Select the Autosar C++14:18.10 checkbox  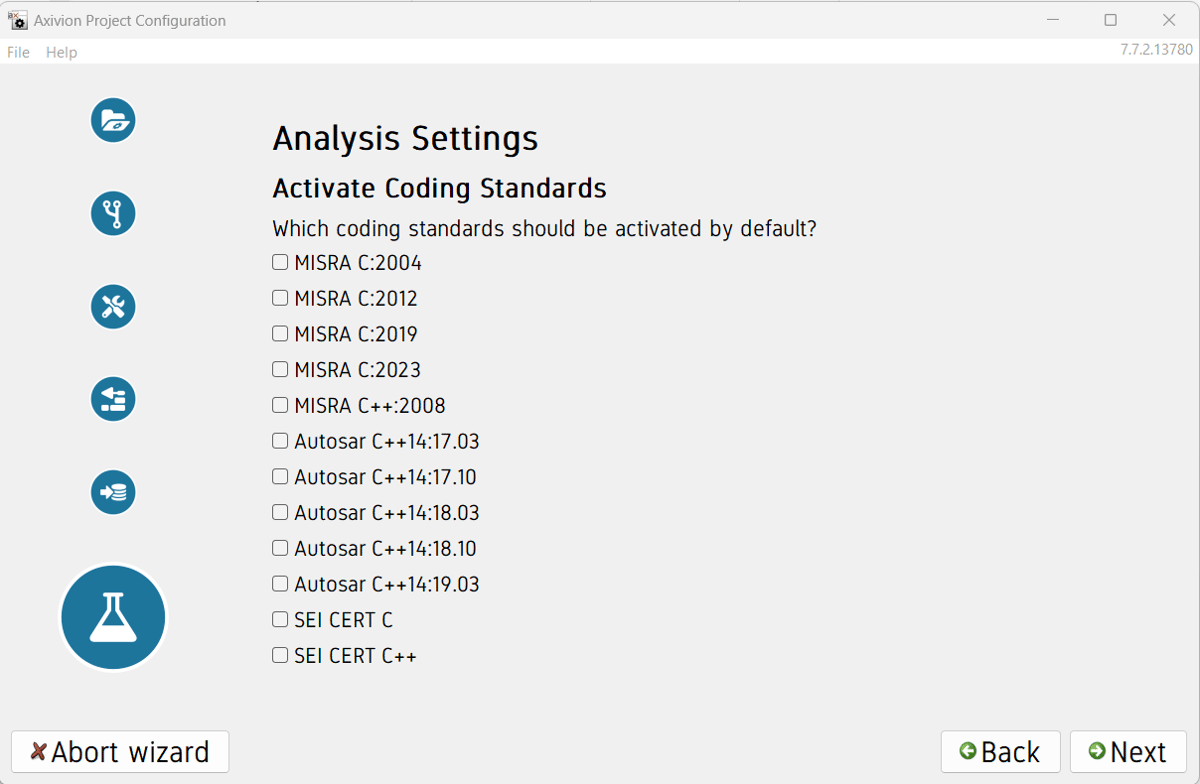click(280, 548)
